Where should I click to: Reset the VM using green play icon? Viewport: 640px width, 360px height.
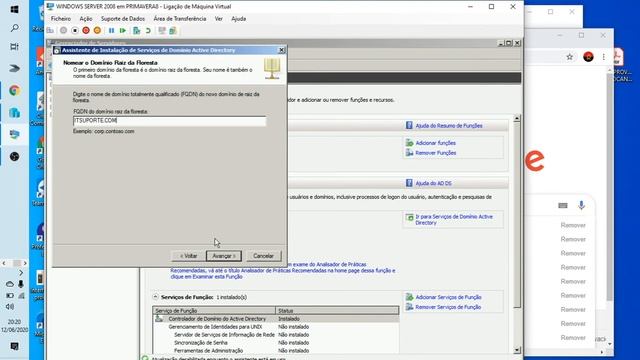coord(122,31)
